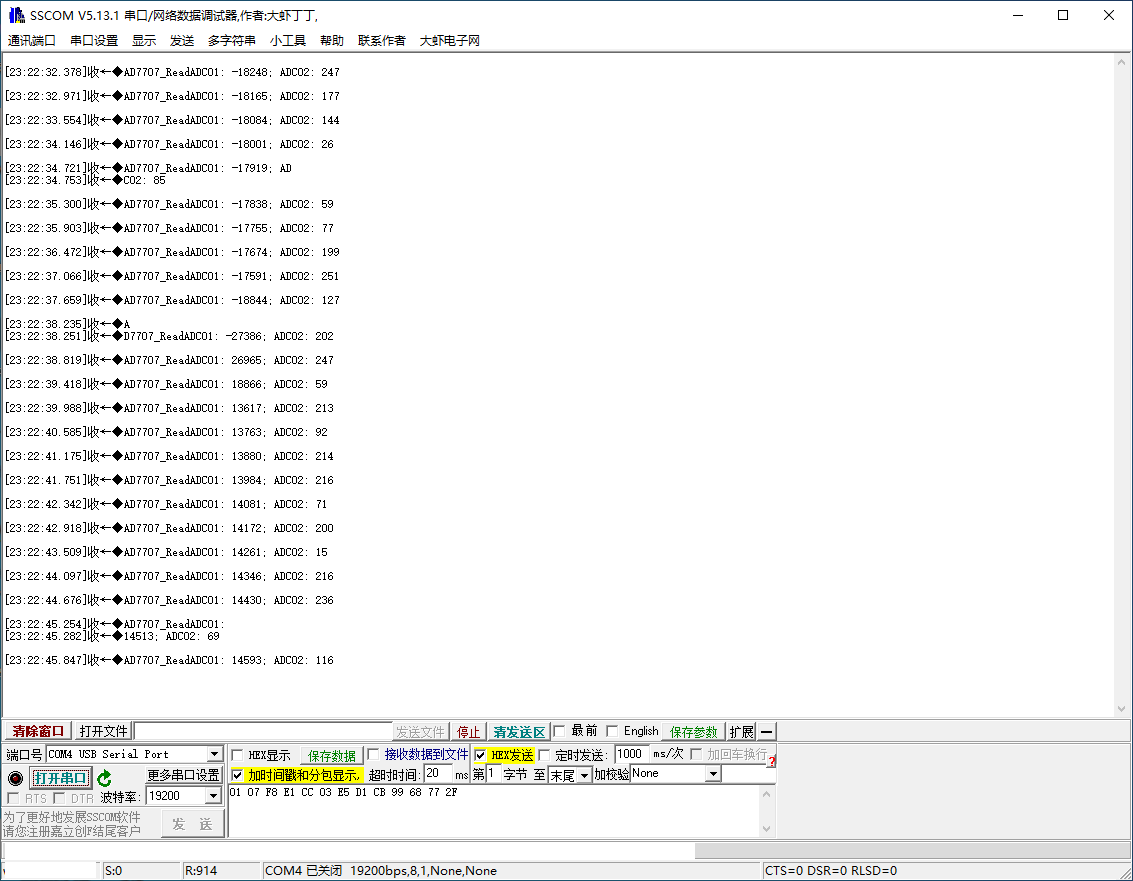Click the minus collapse panel button
Image resolution: width=1133 pixels, height=881 pixels.
[767, 732]
